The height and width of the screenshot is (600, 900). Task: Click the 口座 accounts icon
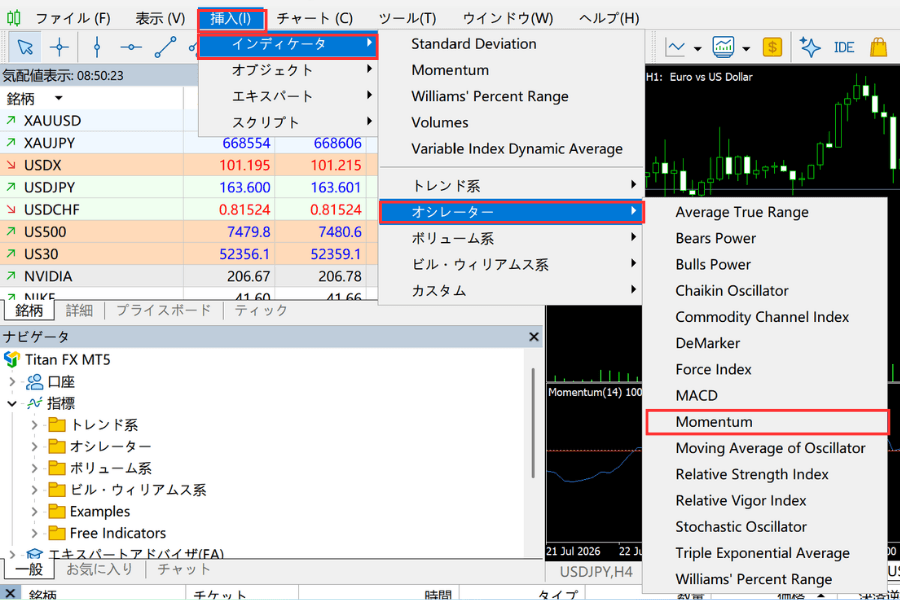click(x=34, y=381)
